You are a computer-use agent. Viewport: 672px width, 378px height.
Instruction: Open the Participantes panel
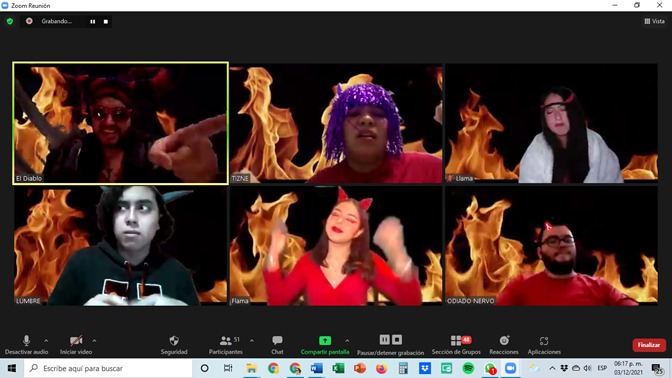coord(225,345)
